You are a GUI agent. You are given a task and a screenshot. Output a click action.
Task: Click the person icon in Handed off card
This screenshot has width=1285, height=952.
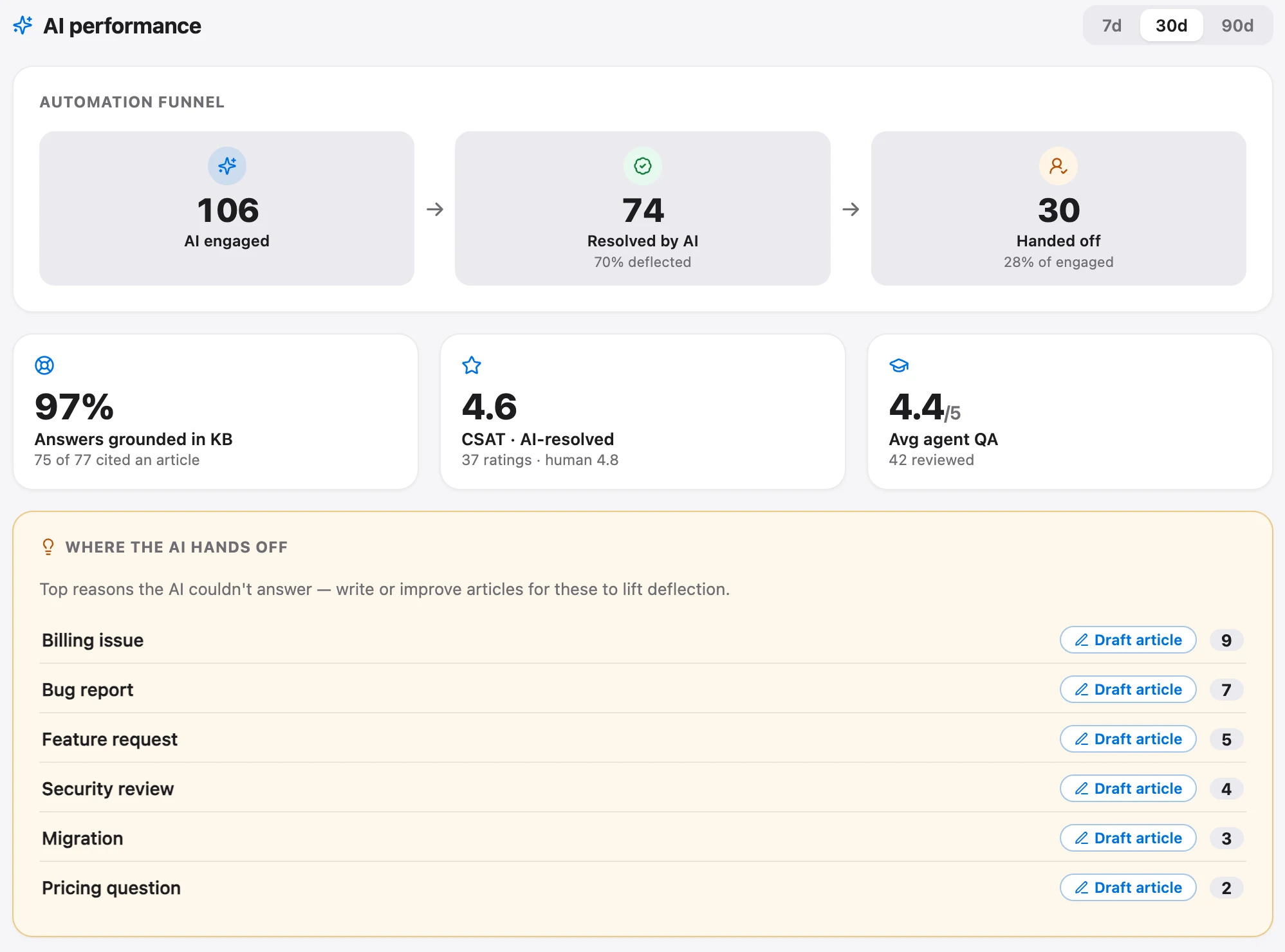point(1059,166)
